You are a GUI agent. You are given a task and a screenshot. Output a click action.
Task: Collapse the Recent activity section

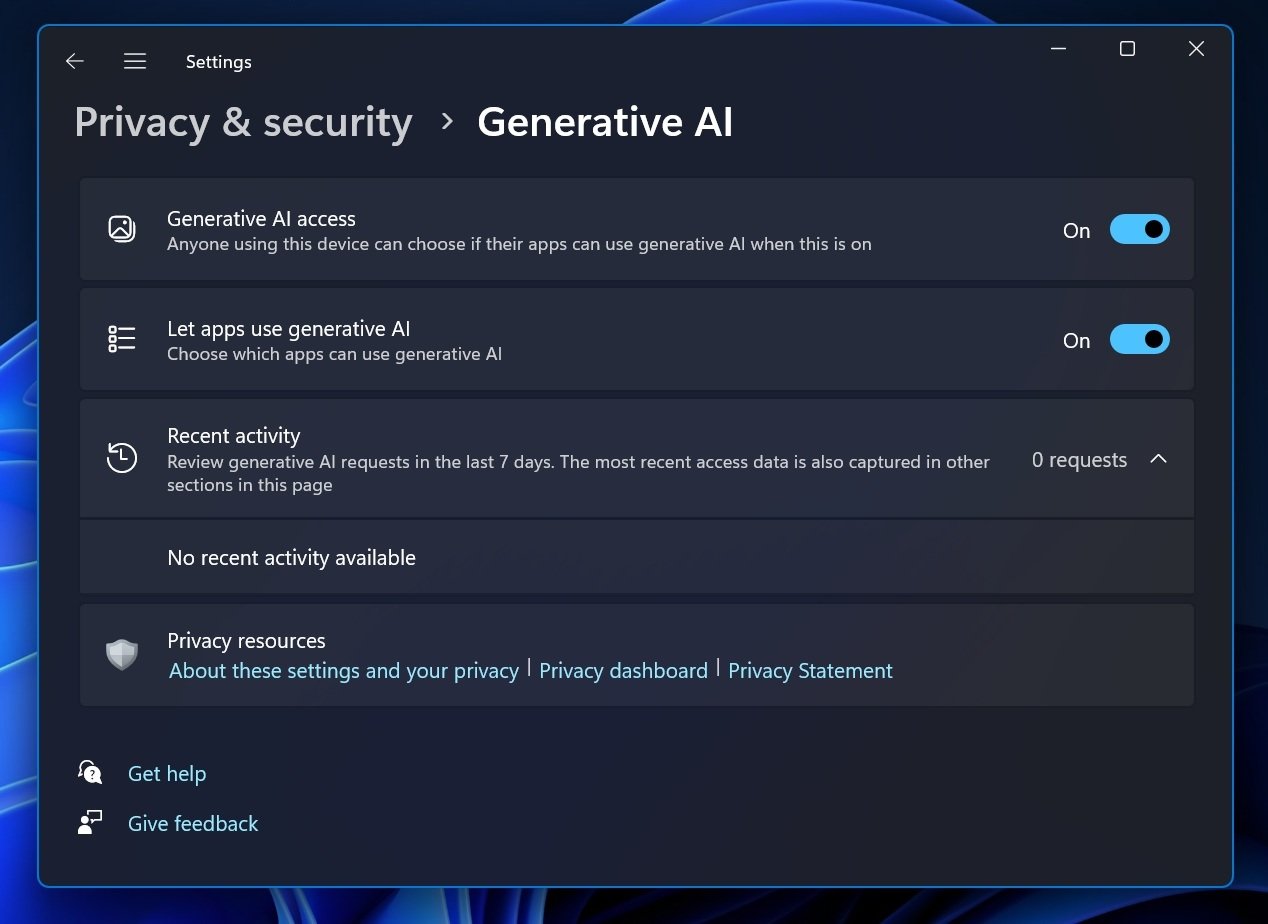(x=1159, y=459)
